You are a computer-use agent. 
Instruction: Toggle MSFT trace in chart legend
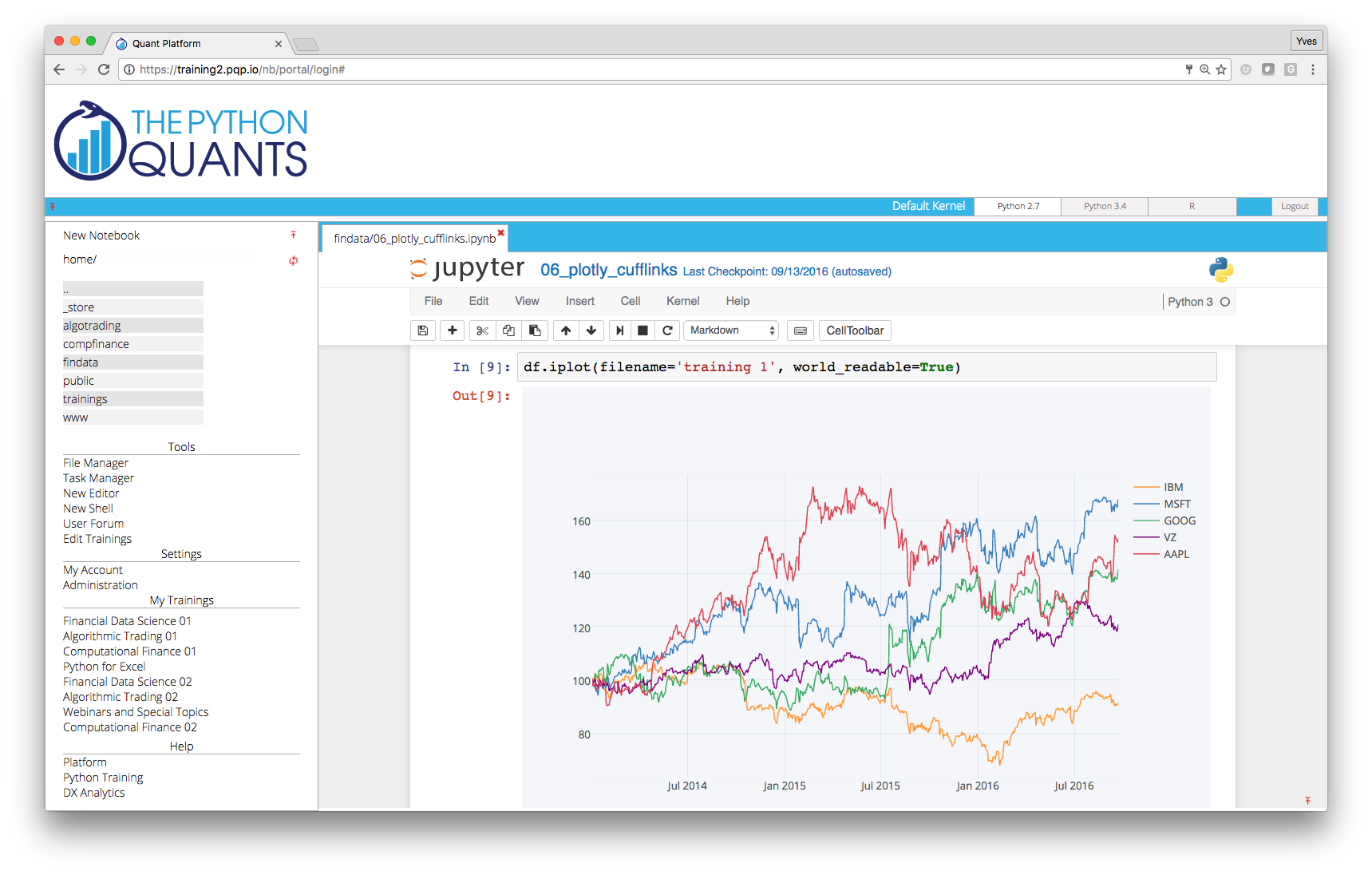[x=1162, y=504]
